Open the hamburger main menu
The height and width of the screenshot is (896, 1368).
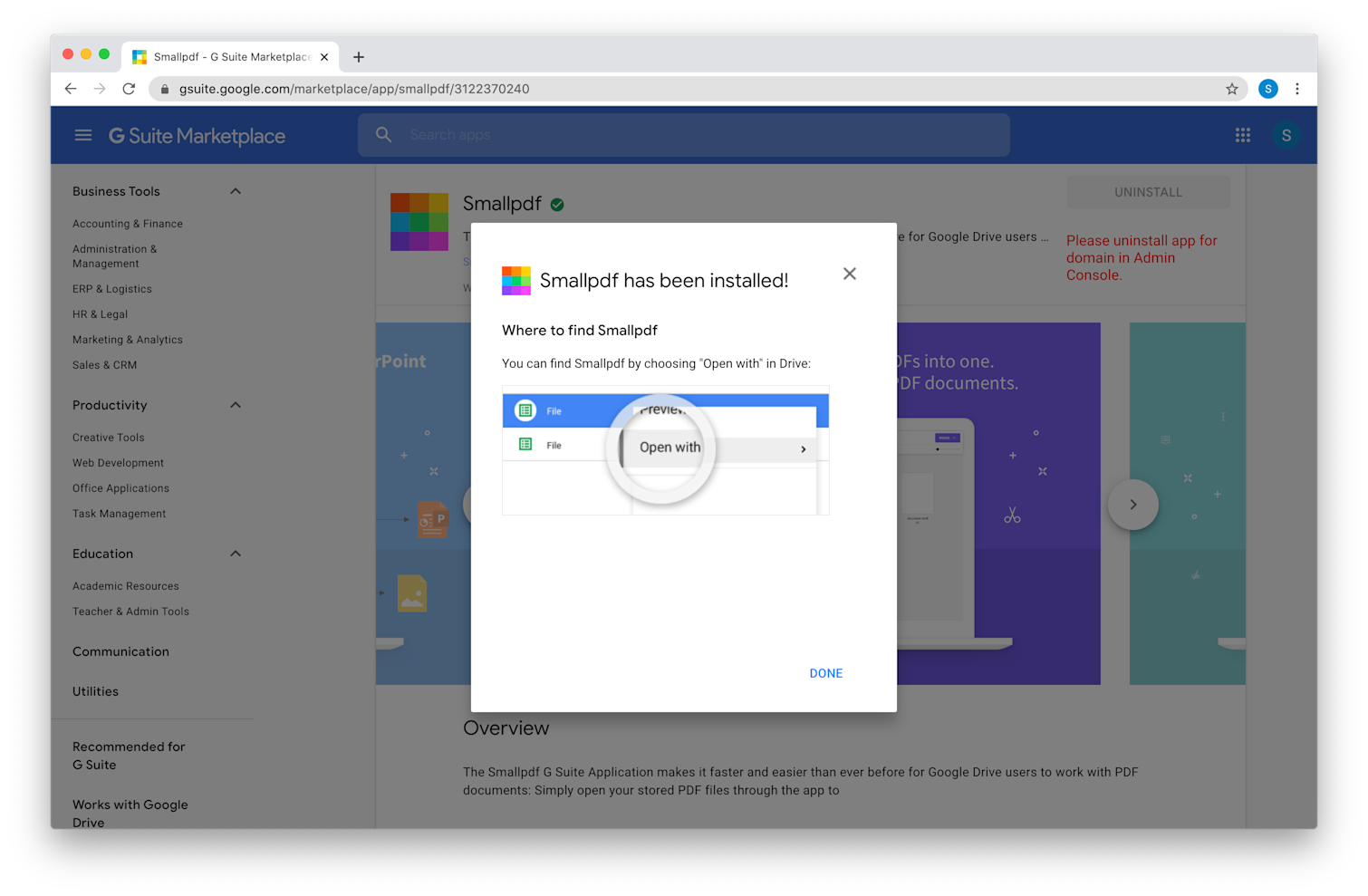click(83, 135)
